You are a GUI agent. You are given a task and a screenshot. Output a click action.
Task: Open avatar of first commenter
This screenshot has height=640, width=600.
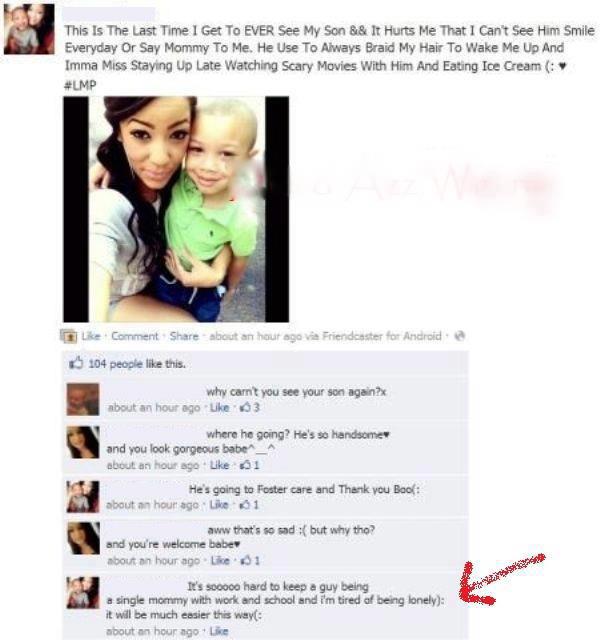tap(83, 399)
